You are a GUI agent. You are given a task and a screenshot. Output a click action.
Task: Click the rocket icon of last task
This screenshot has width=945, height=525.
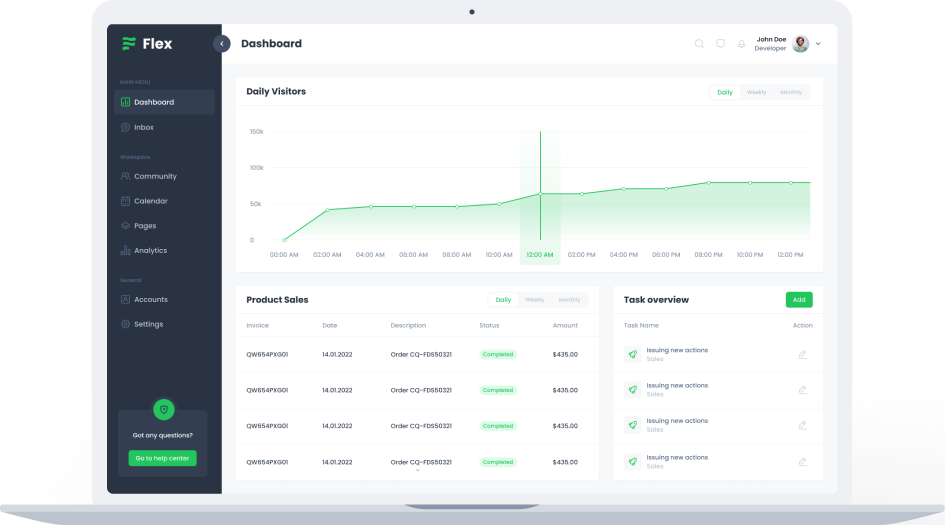tap(632, 462)
